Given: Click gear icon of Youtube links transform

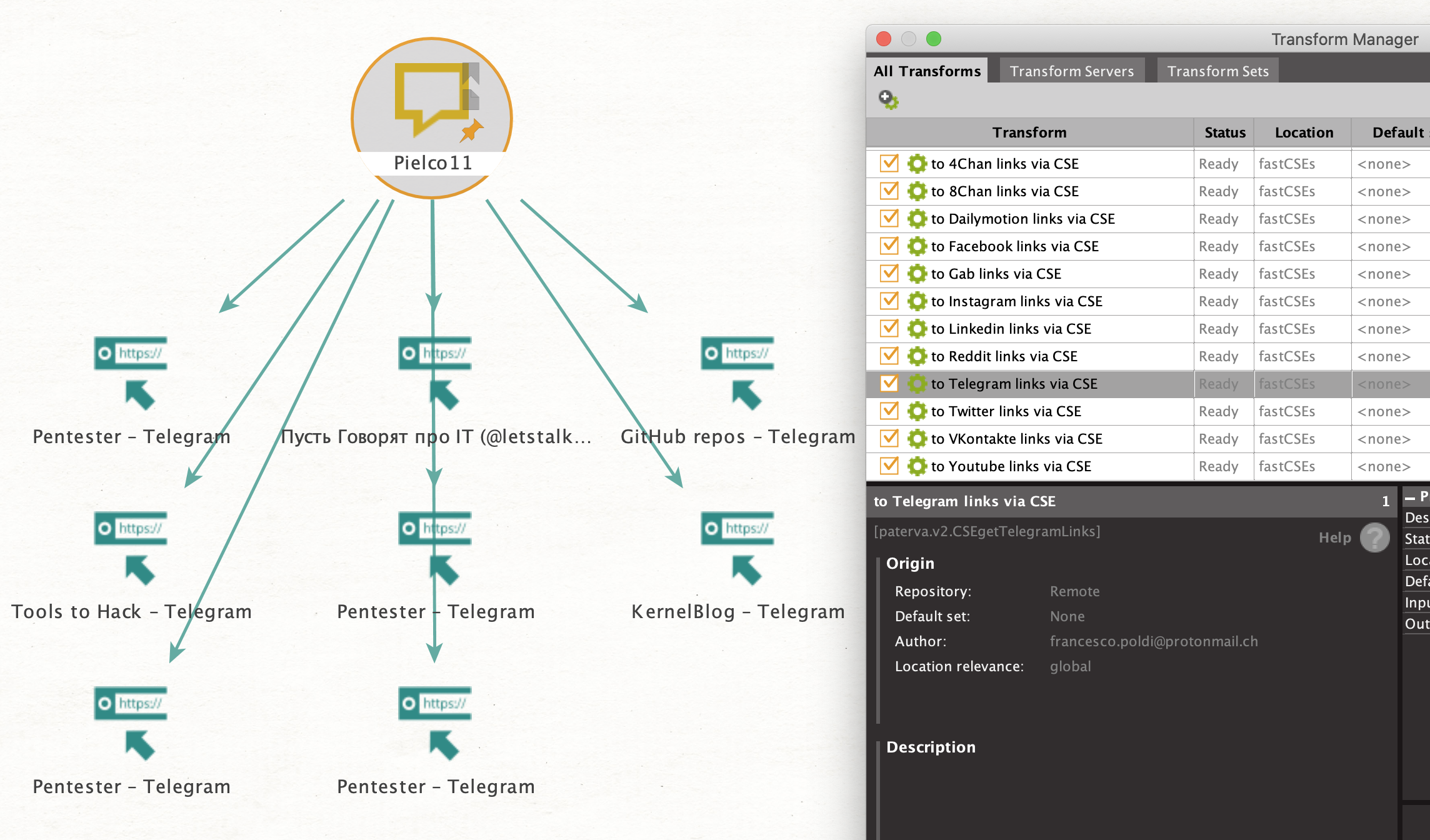Looking at the screenshot, I should pyautogui.click(x=917, y=466).
